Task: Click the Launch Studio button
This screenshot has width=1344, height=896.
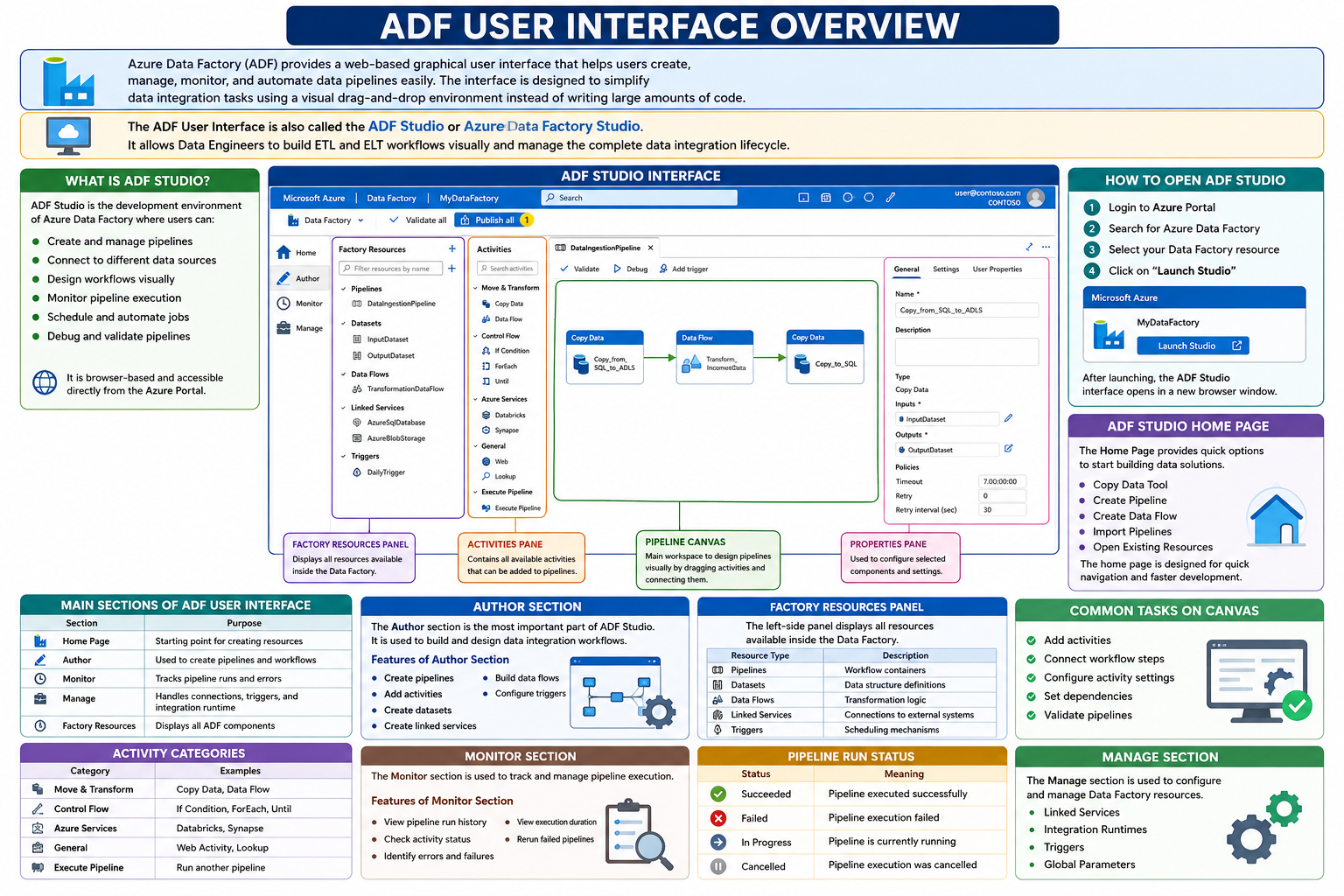Action: (x=1193, y=346)
